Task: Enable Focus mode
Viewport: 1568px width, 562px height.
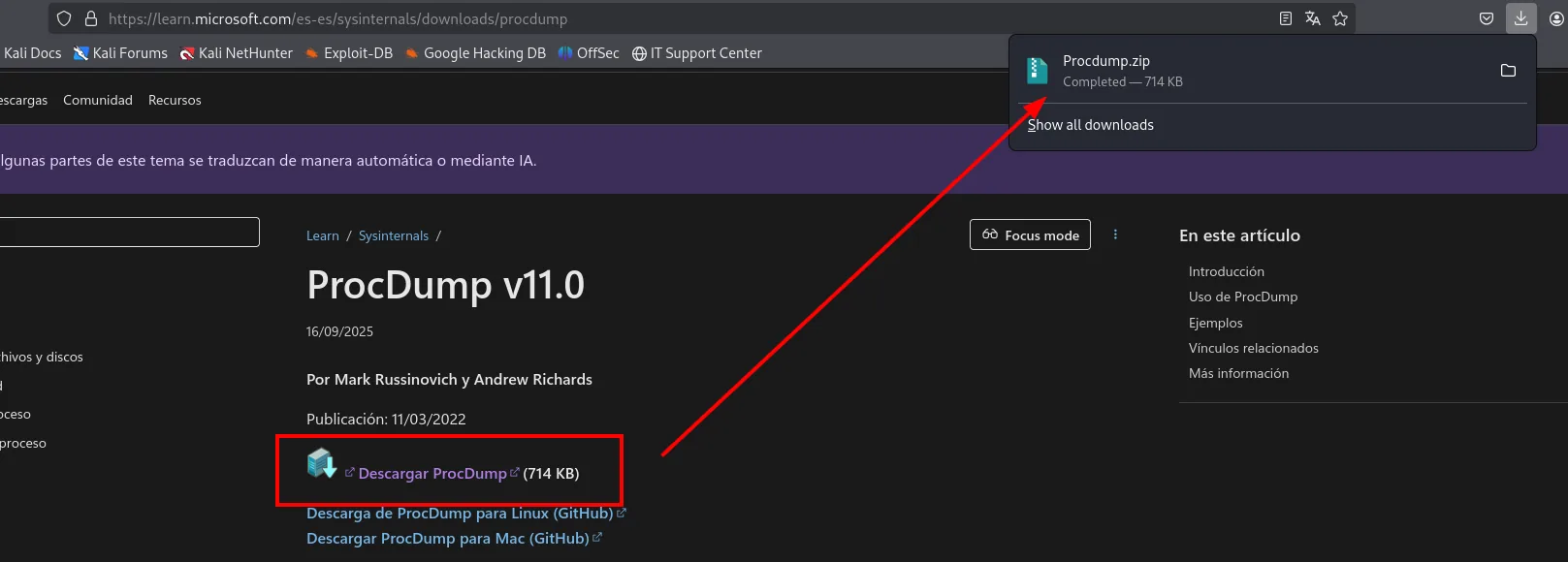Action: click(1030, 234)
